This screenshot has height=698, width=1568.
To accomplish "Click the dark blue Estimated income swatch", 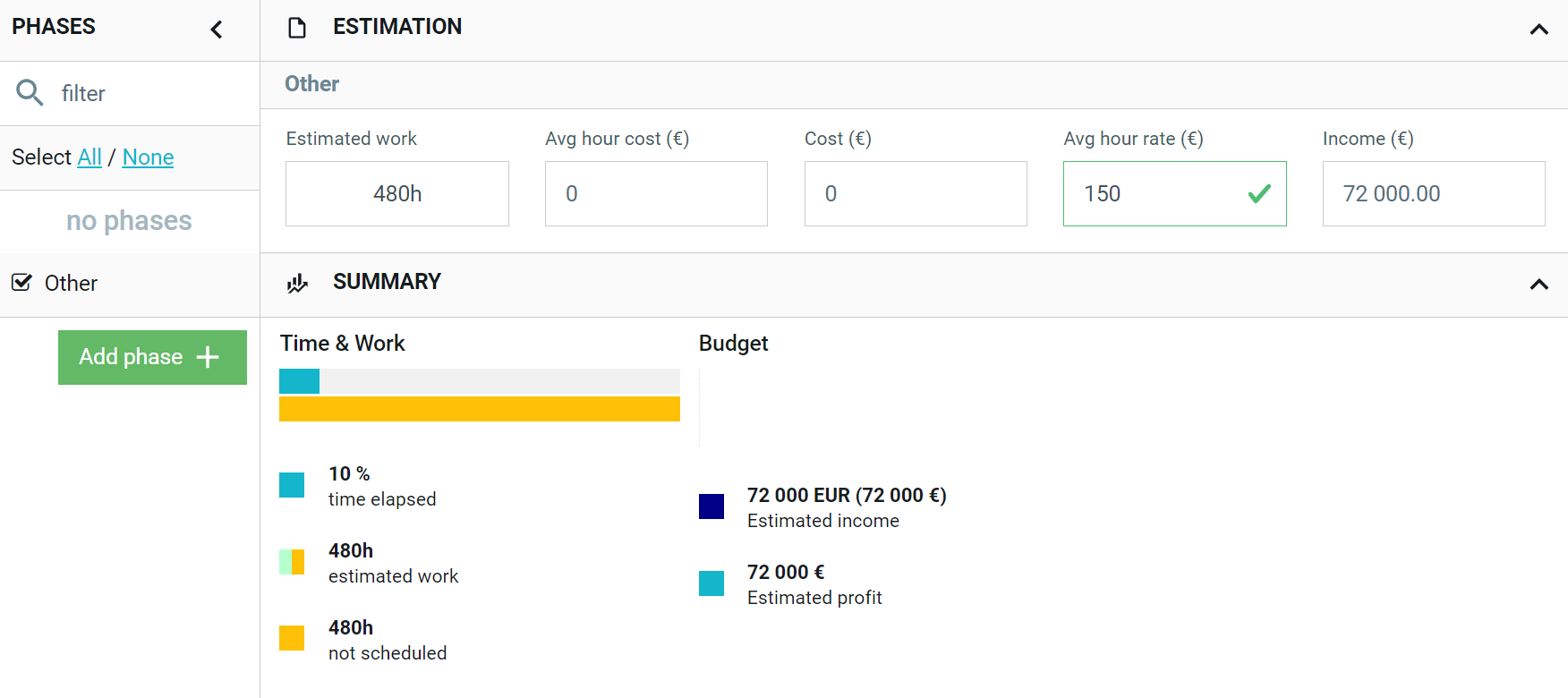I will pos(712,506).
